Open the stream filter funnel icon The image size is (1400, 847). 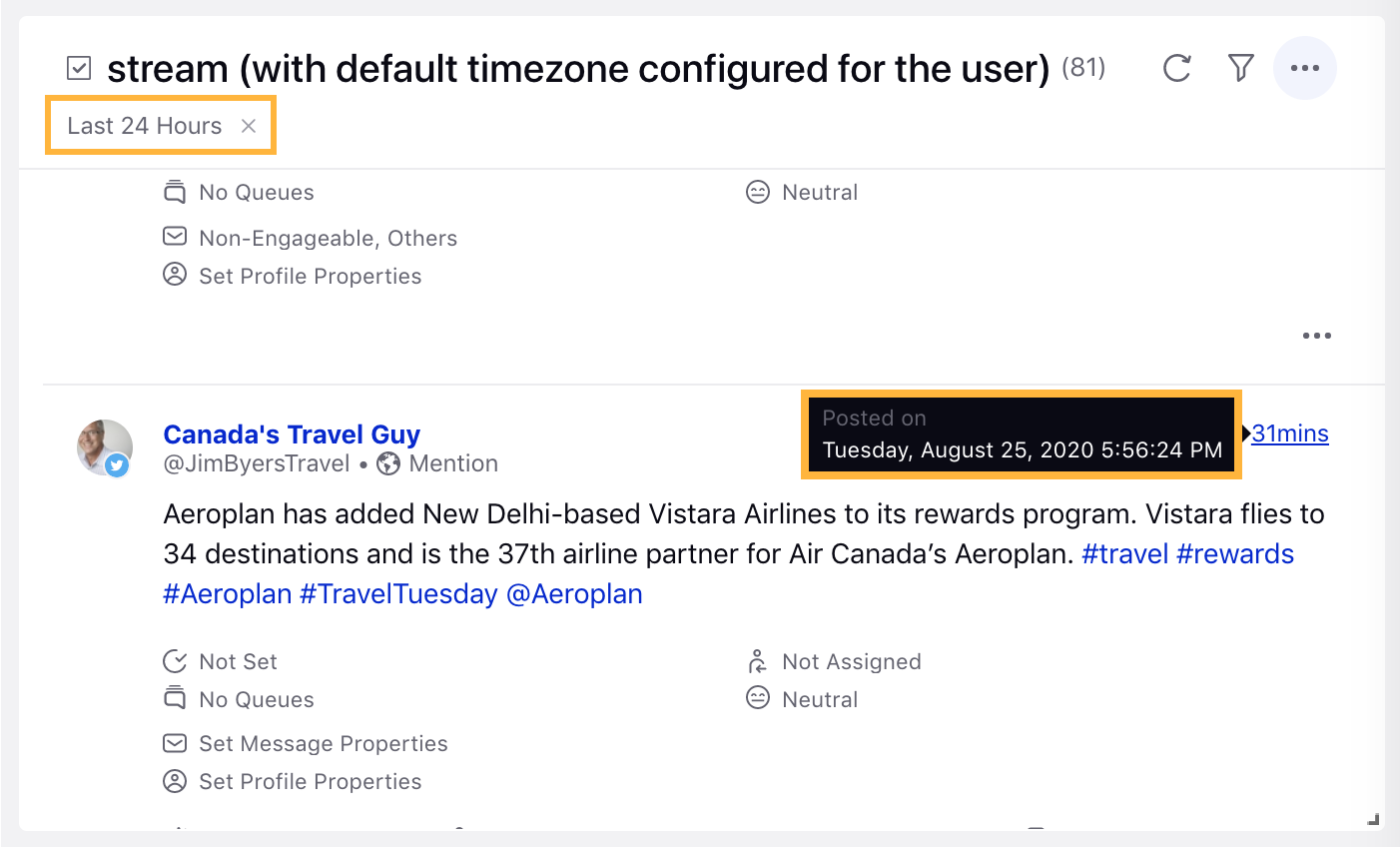pos(1240,68)
